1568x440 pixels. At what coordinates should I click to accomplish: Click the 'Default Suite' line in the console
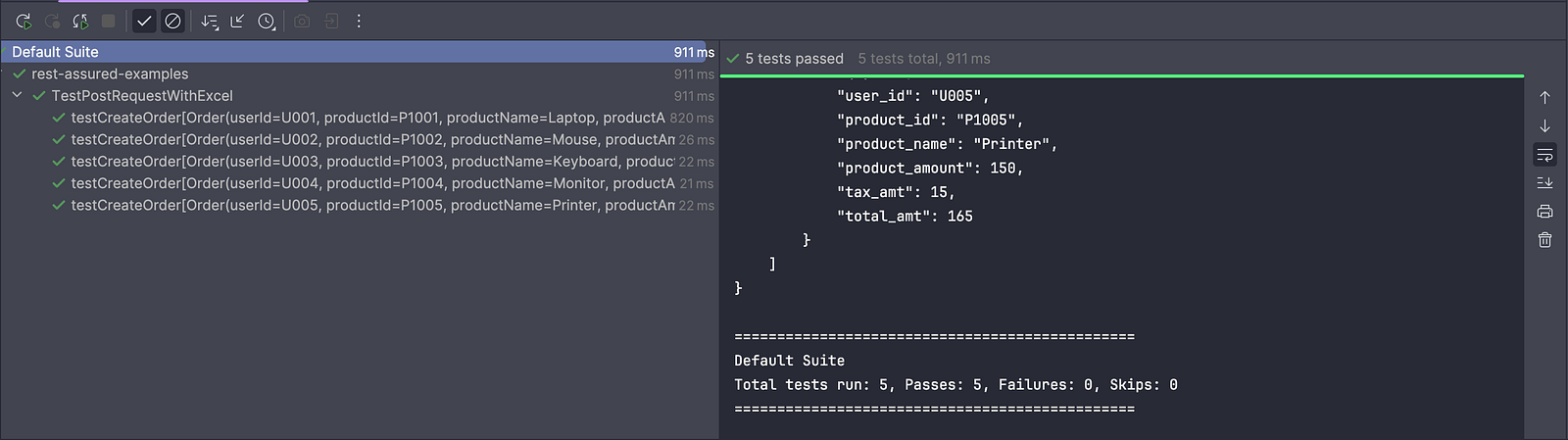789,361
